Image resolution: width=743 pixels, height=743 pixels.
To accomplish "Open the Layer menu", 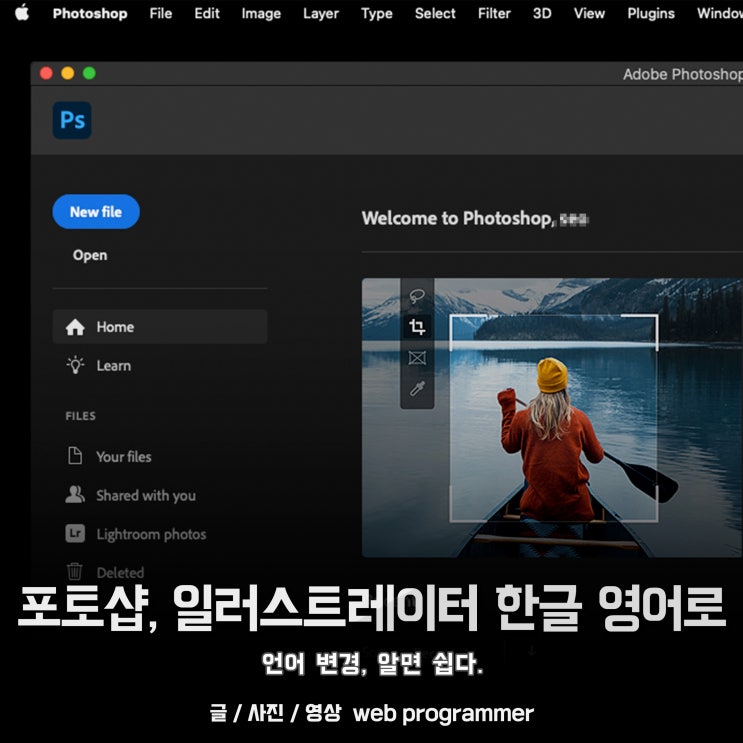I will point(321,14).
